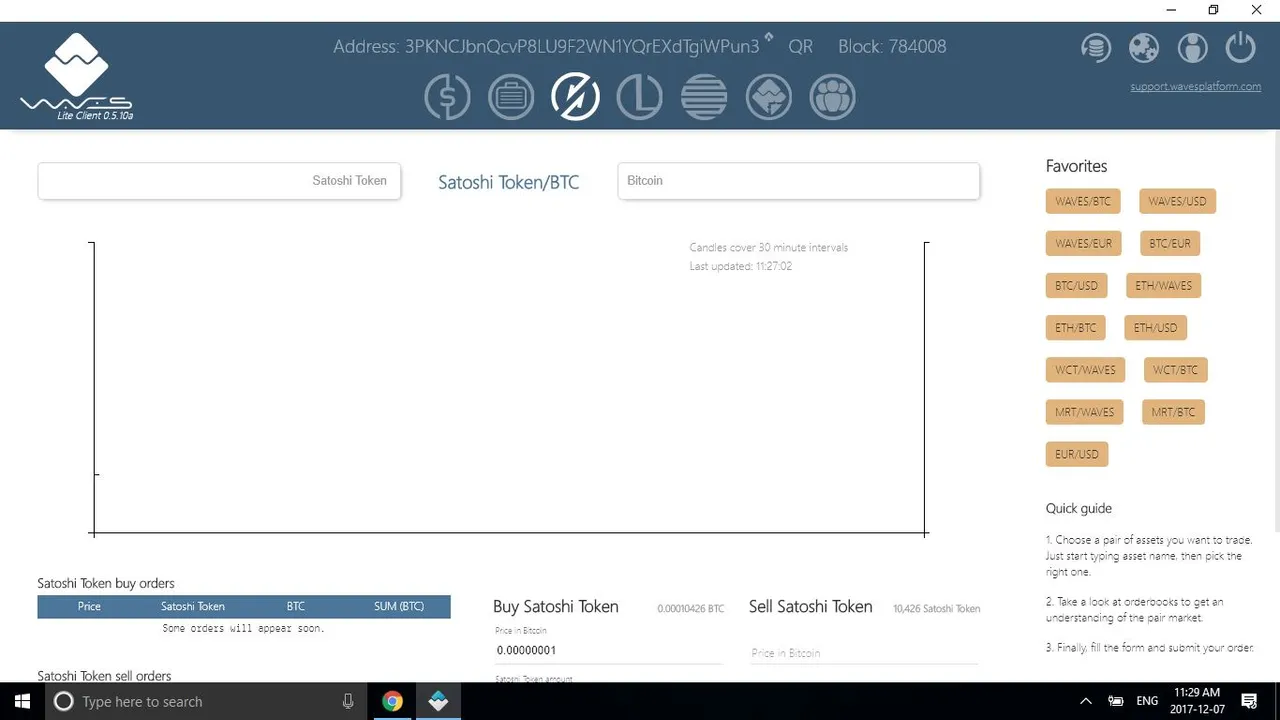The width and height of the screenshot is (1280, 720).
Task: Click the 10,426 Satoshi Token balance text
Action: pos(937,609)
